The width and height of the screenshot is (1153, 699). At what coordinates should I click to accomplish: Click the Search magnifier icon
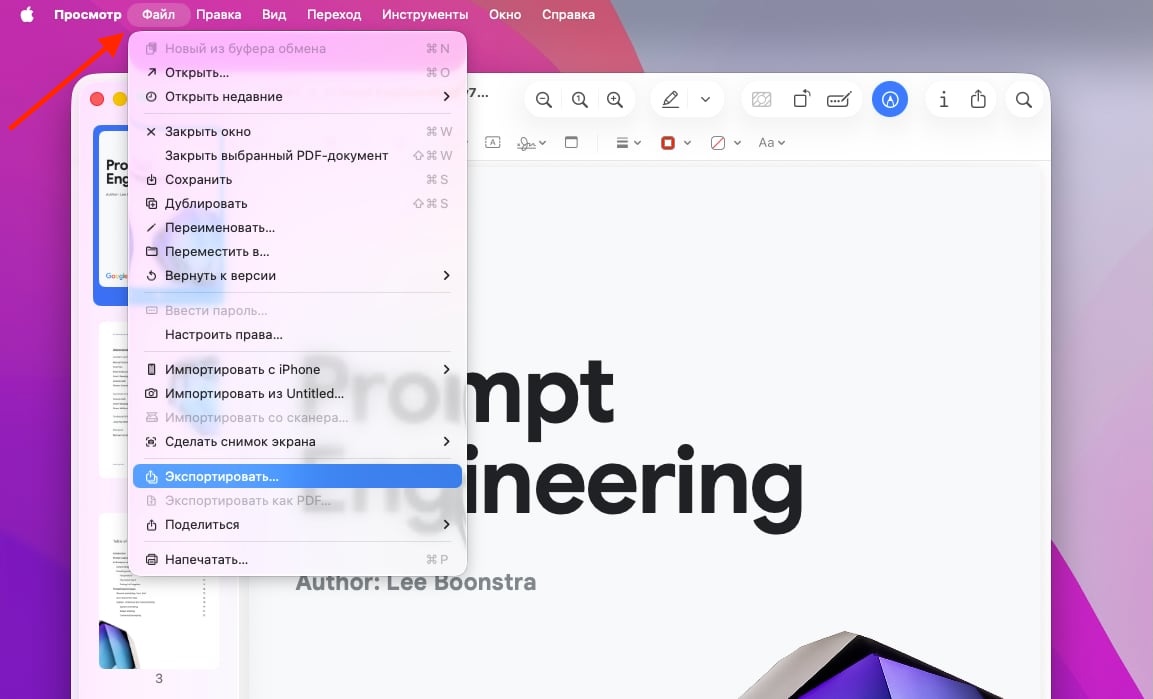[1024, 99]
